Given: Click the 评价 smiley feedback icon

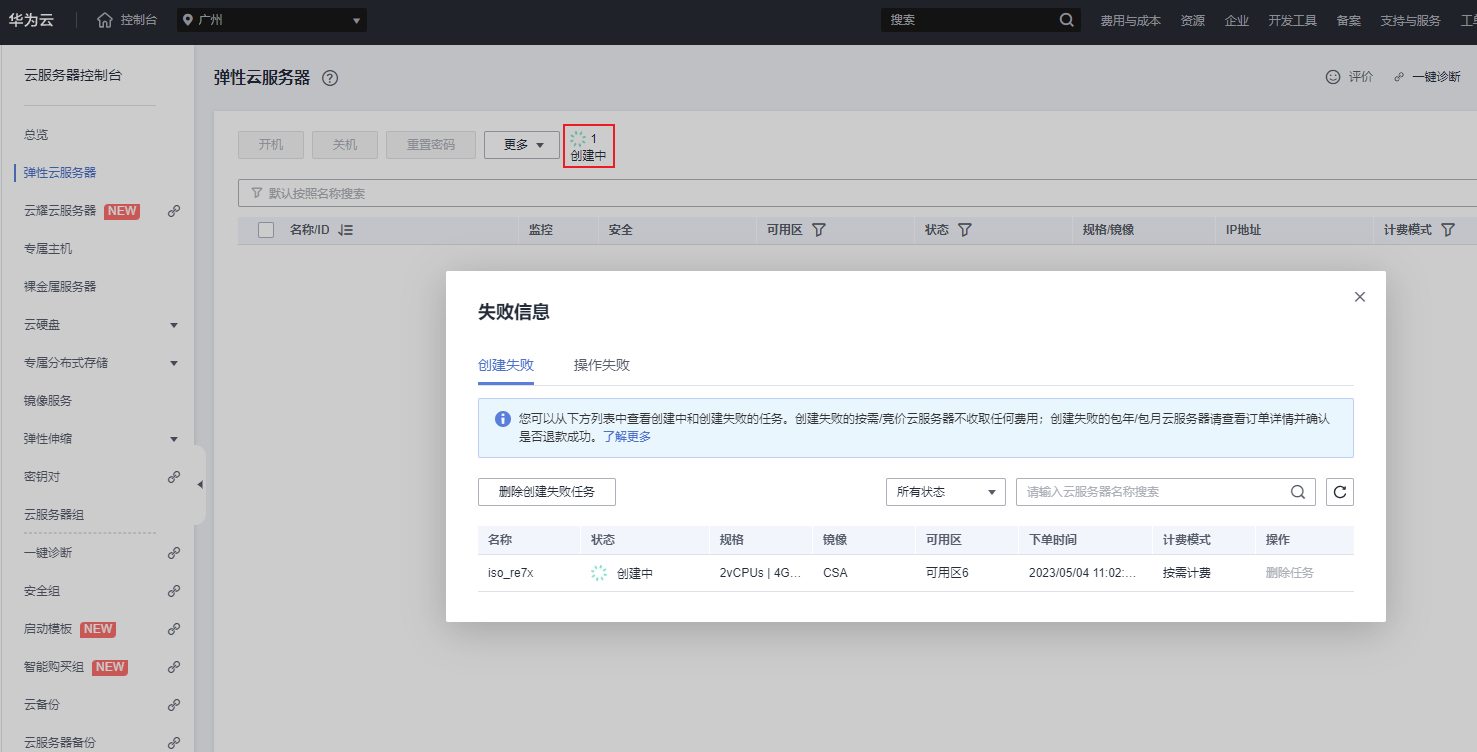Looking at the screenshot, I should [x=1333, y=76].
